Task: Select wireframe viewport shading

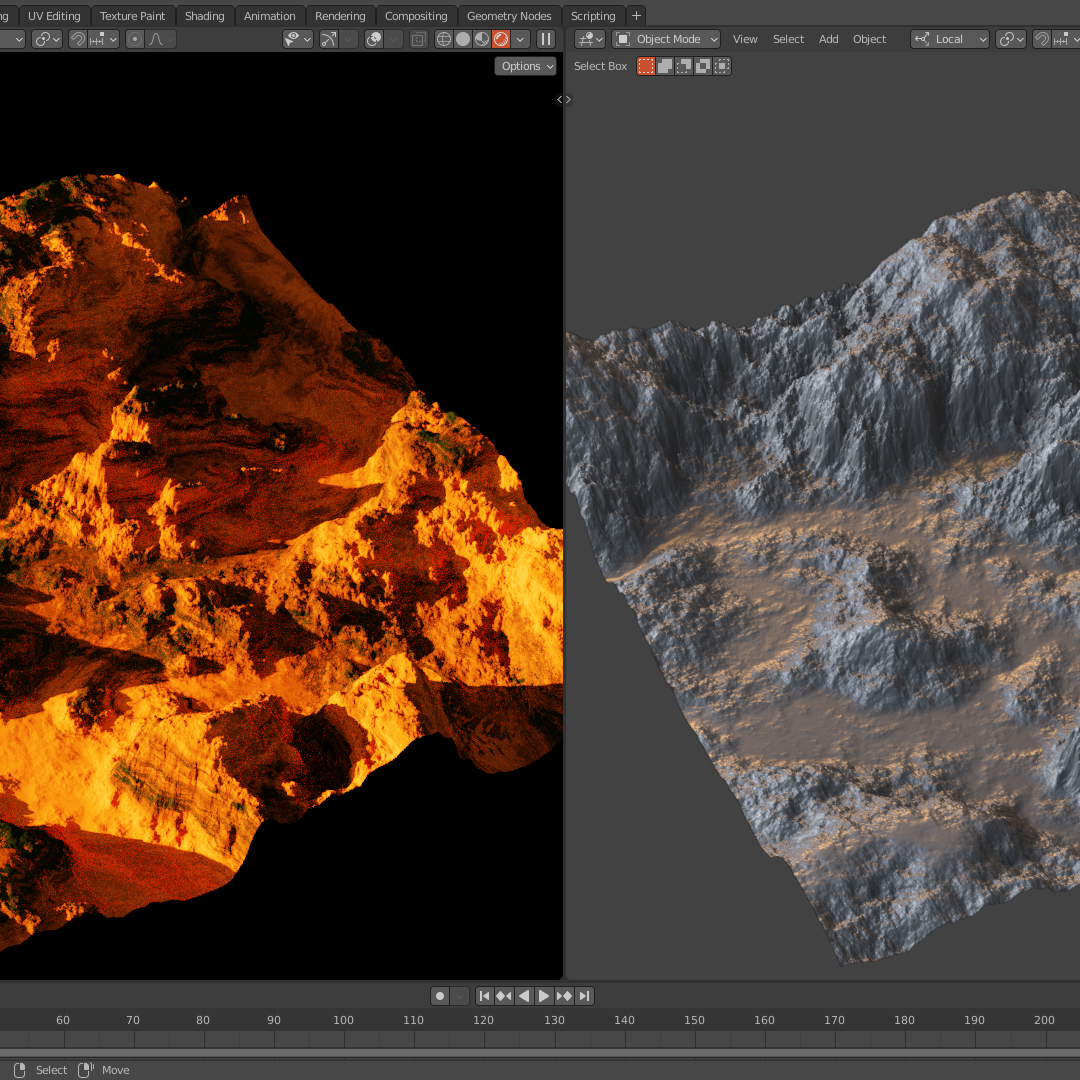Action: tap(444, 39)
